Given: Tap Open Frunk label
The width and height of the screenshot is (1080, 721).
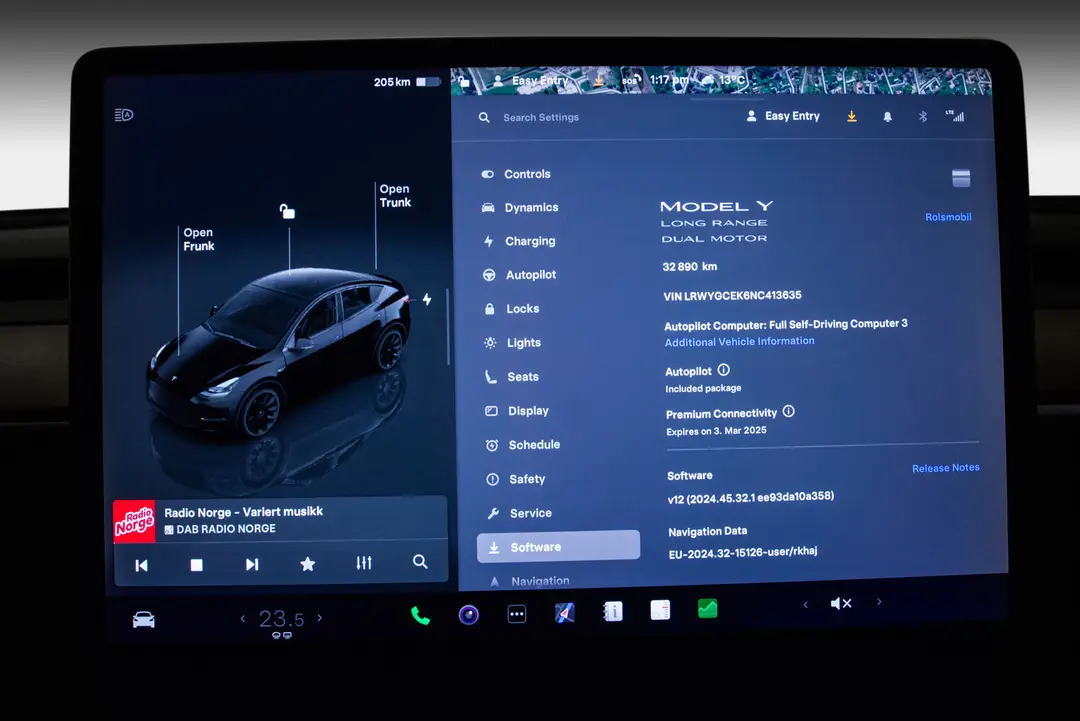Looking at the screenshot, I should pos(198,240).
